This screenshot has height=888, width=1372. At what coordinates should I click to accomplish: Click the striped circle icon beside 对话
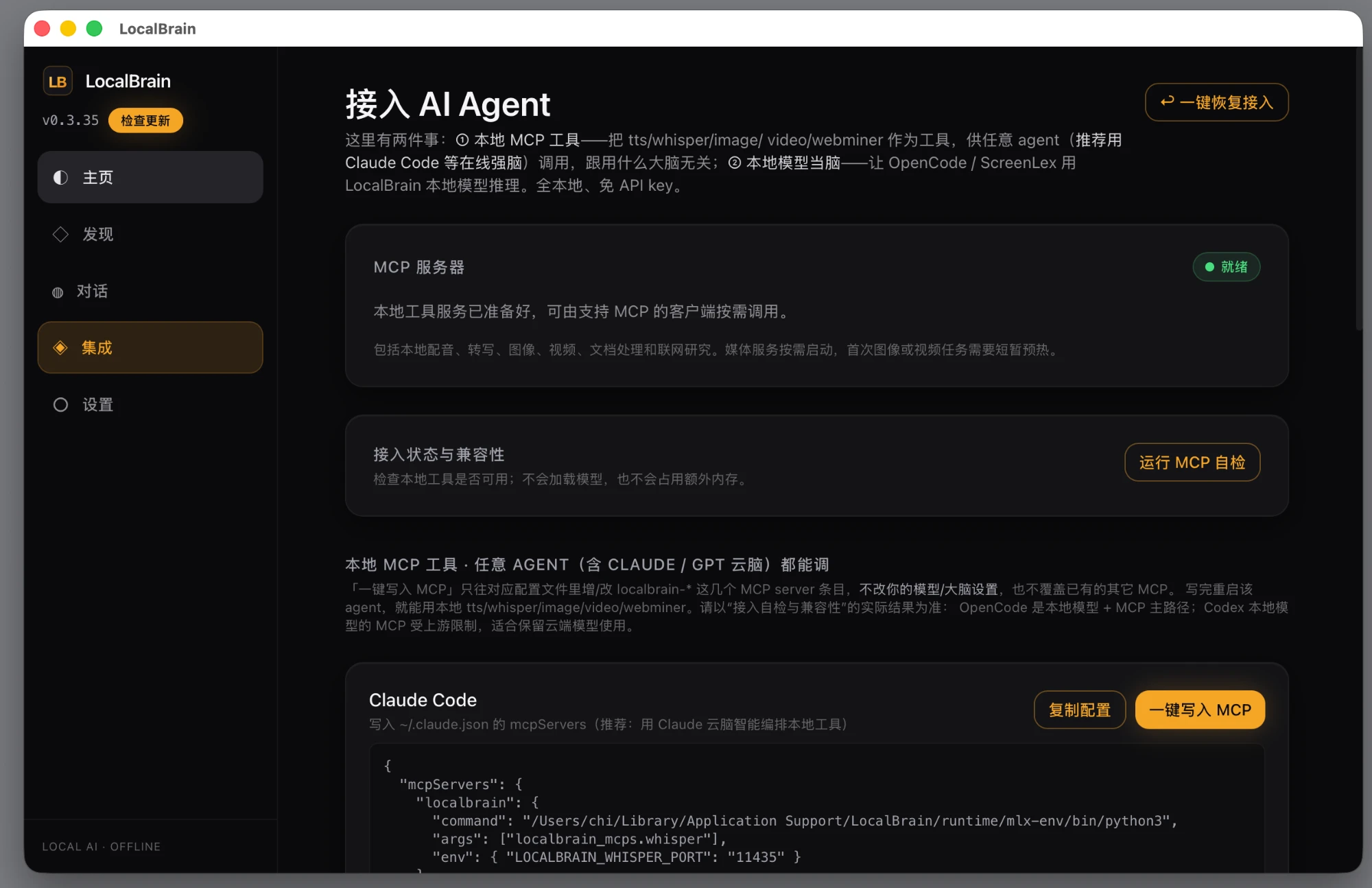(x=58, y=292)
